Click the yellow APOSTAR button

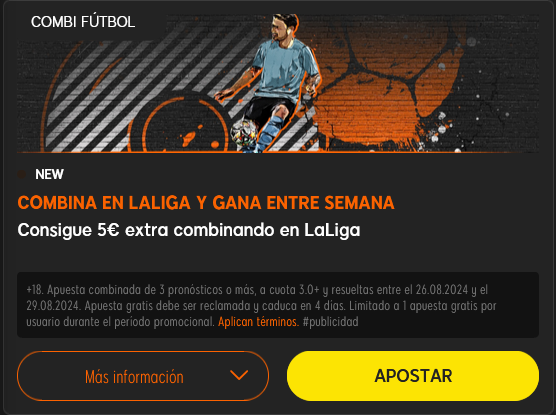click(x=413, y=376)
